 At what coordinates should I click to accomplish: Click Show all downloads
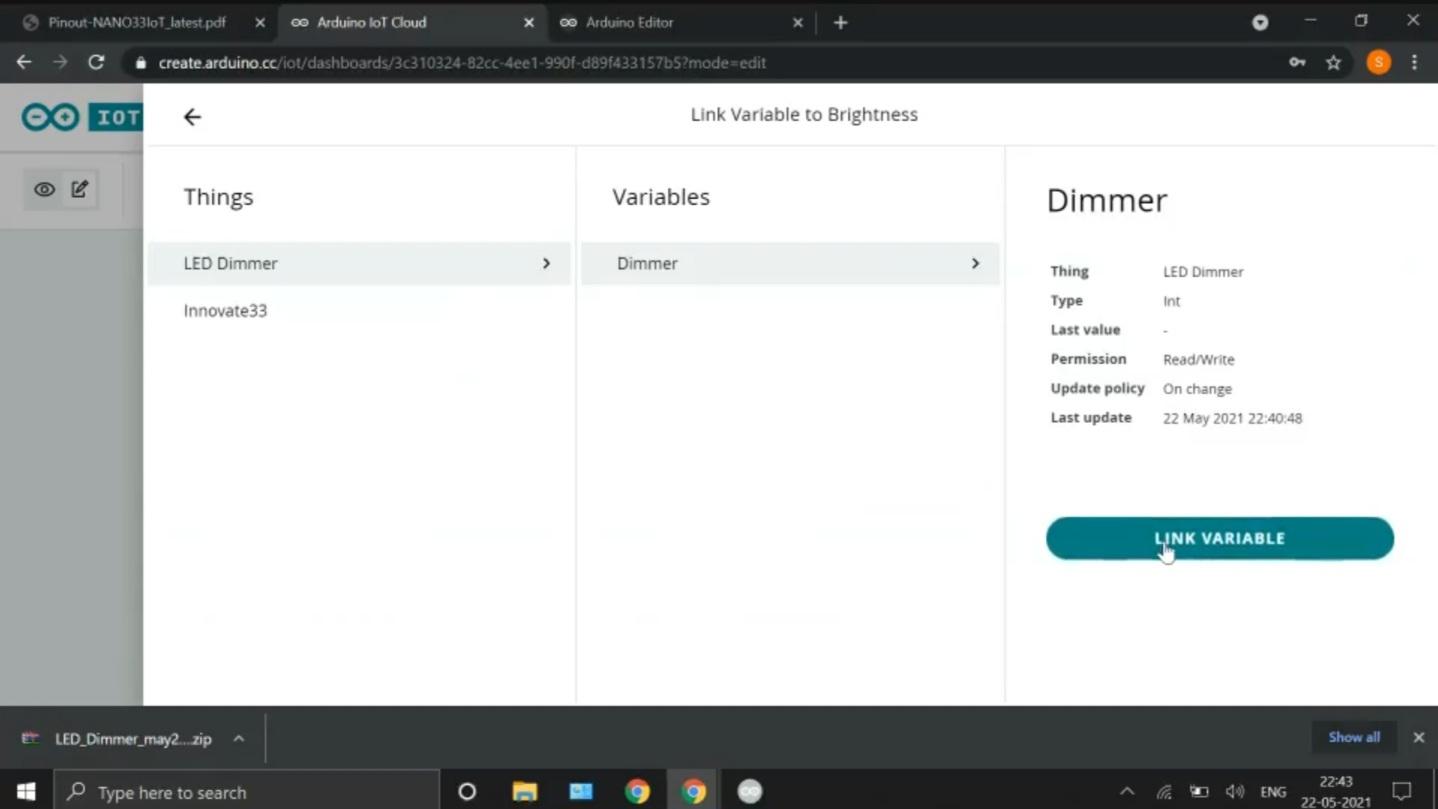[1354, 737]
